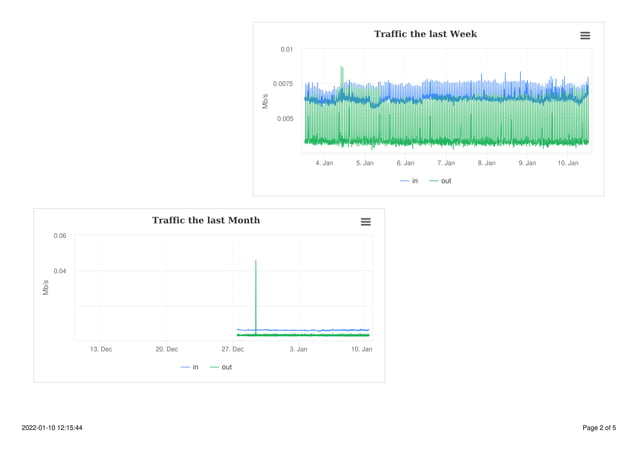
Task: Click the 0.0075 y-axis label
Action: click(x=282, y=84)
